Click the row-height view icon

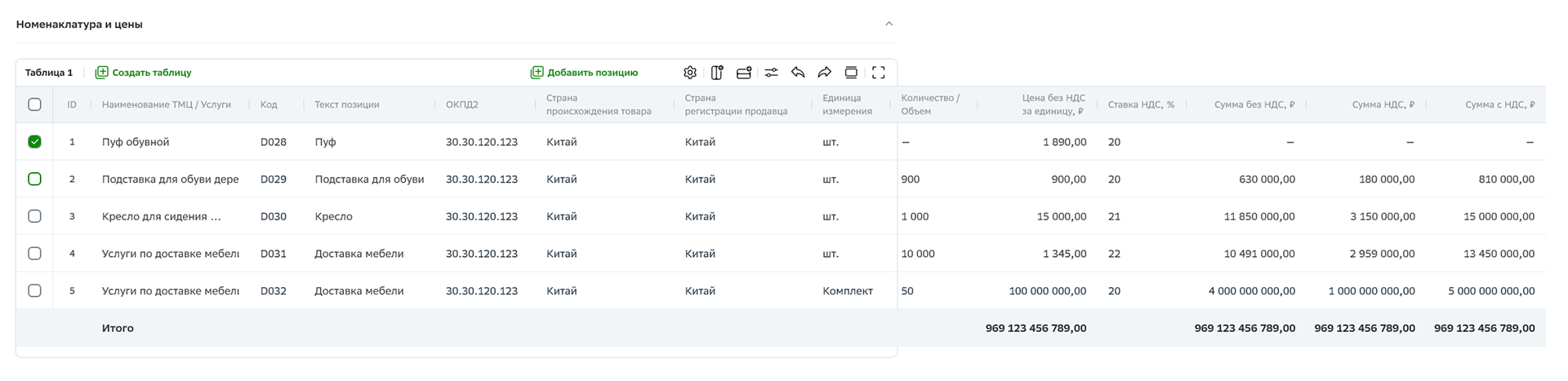851,73
